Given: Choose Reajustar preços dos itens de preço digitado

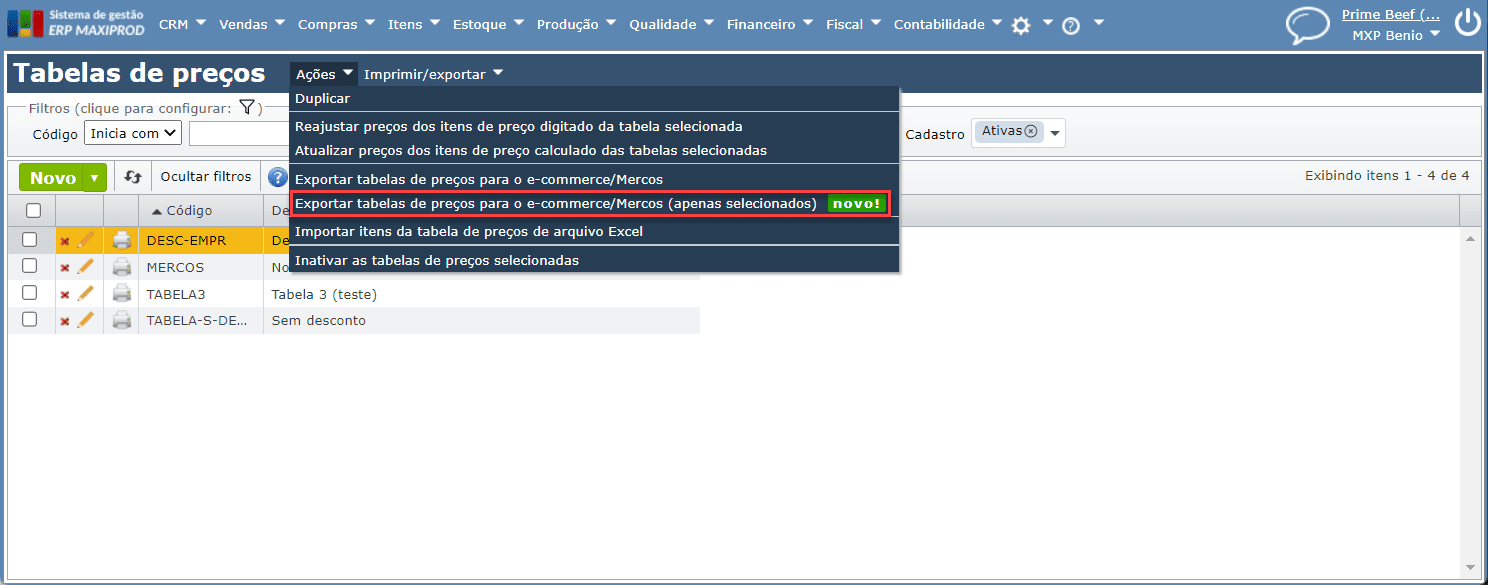Looking at the screenshot, I should click(x=595, y=126).
